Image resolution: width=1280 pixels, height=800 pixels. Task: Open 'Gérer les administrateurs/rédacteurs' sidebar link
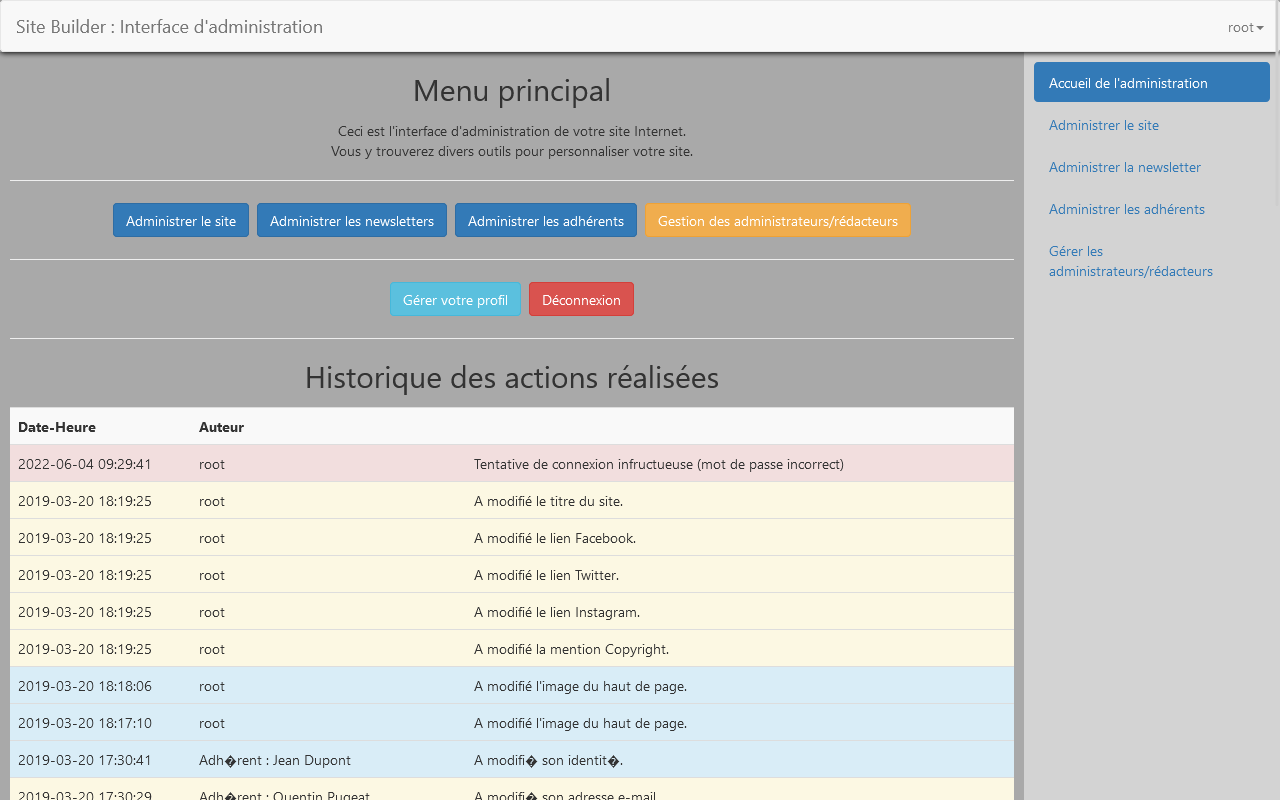click(x=1130, y=261)
